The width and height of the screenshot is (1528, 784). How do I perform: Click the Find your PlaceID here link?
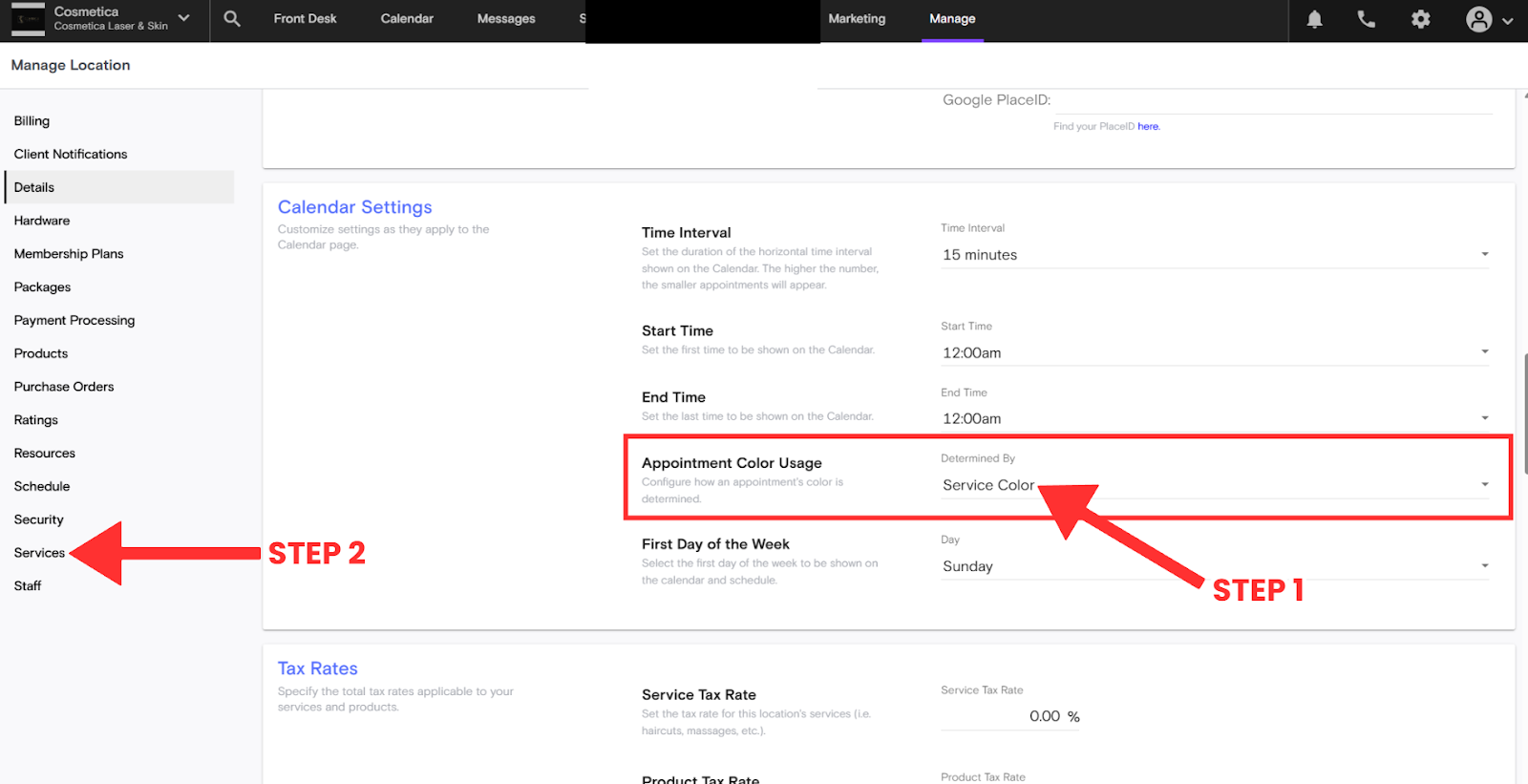(x=1148, y=126)
